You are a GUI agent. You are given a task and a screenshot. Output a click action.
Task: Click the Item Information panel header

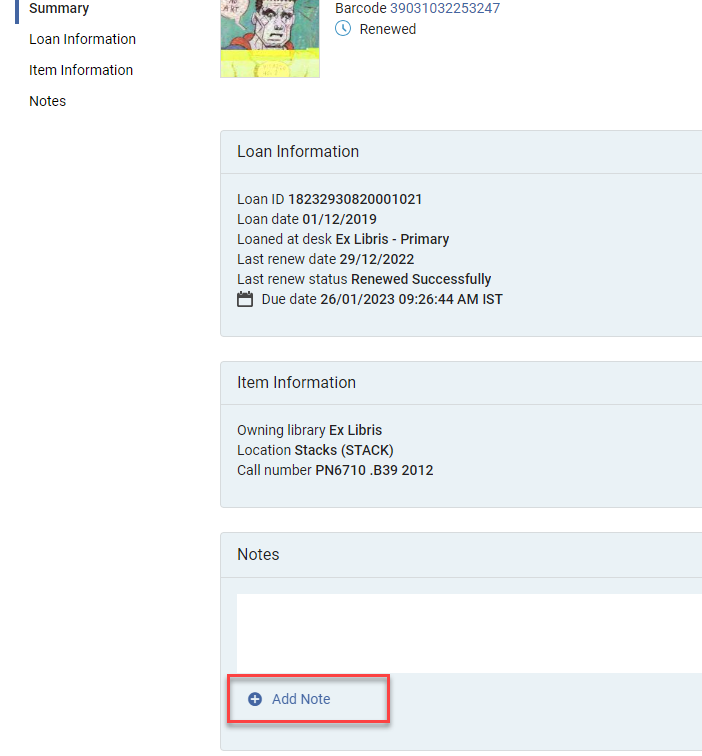coord(296,383)
